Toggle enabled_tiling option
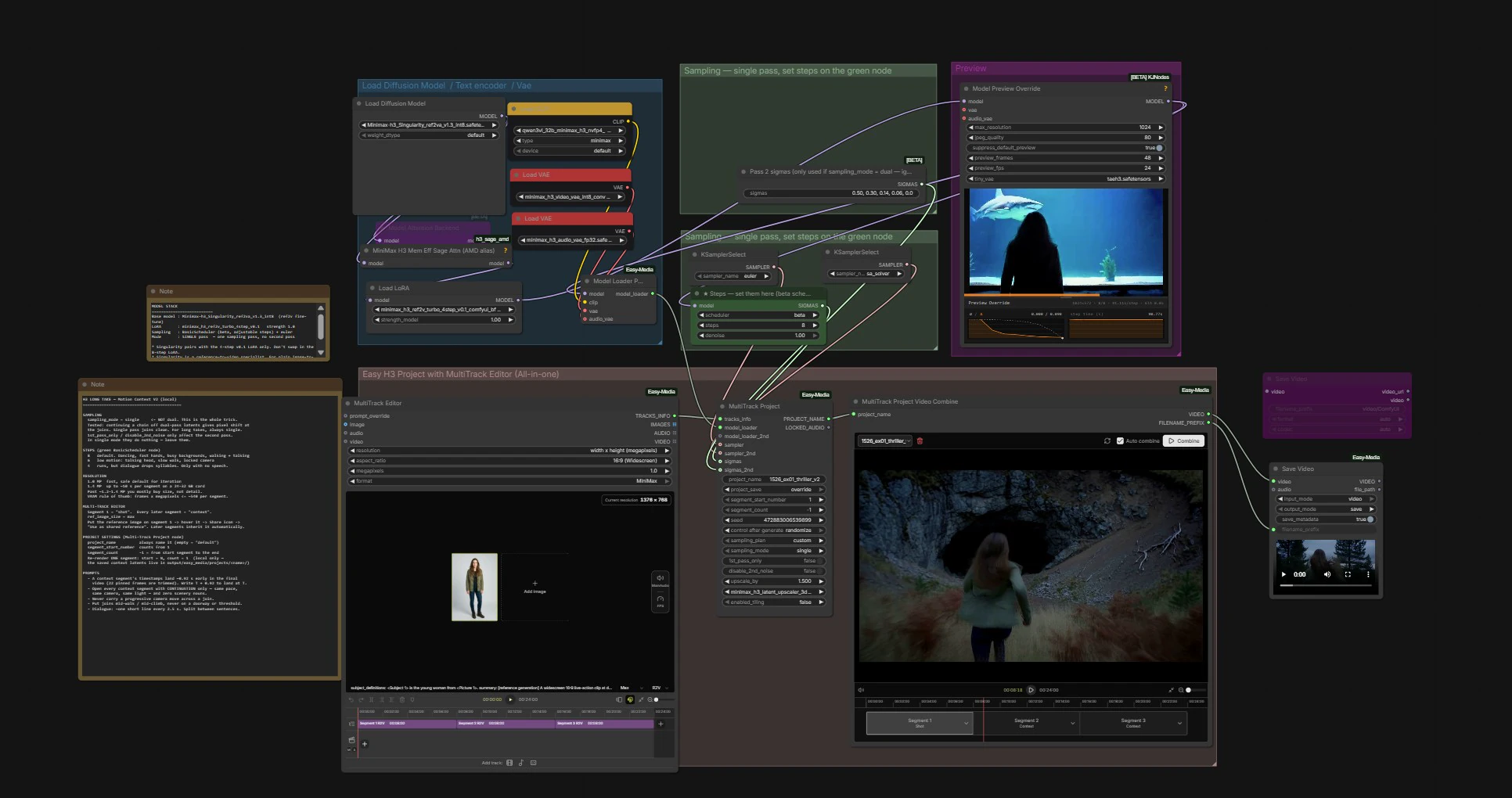This screenshot has width=1512, height=798. 774,602
